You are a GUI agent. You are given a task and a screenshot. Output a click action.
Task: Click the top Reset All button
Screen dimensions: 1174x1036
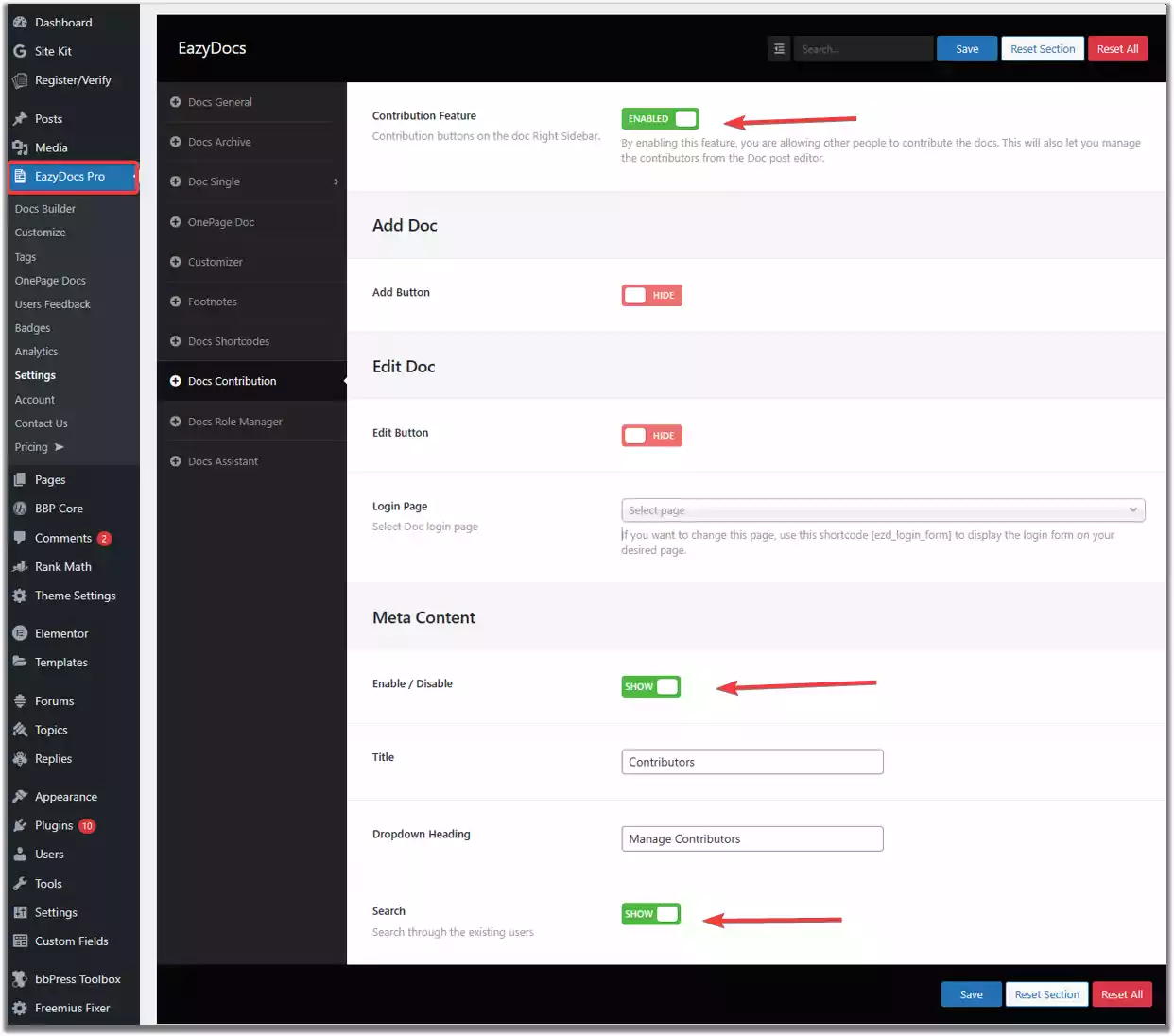[1117, 49]
